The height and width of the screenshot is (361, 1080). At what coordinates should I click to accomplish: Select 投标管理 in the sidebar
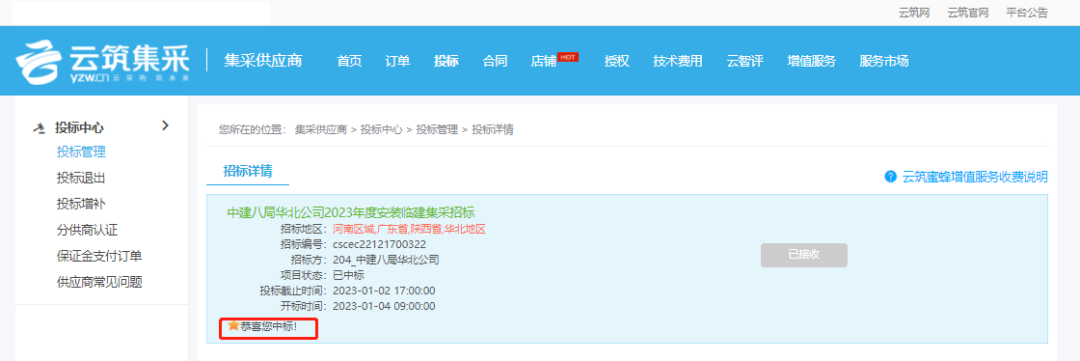pyautogui.click(x=81, y=152)
